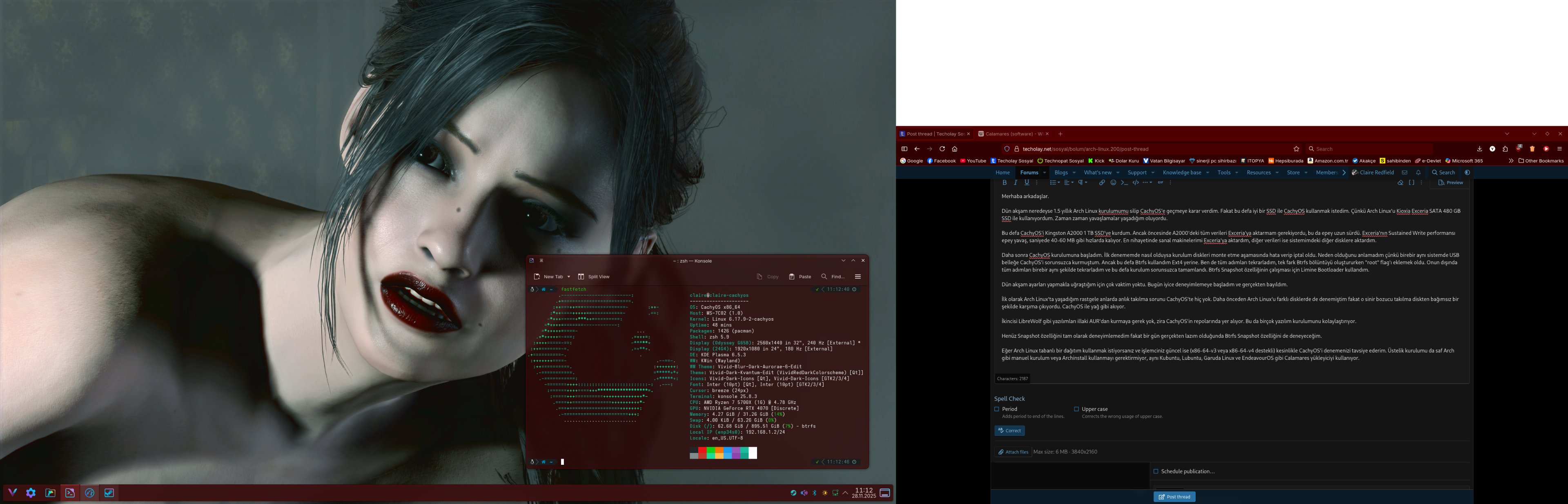Open forum alerts bell icon
The image size is (1568, 504).
pos(1418,173)
